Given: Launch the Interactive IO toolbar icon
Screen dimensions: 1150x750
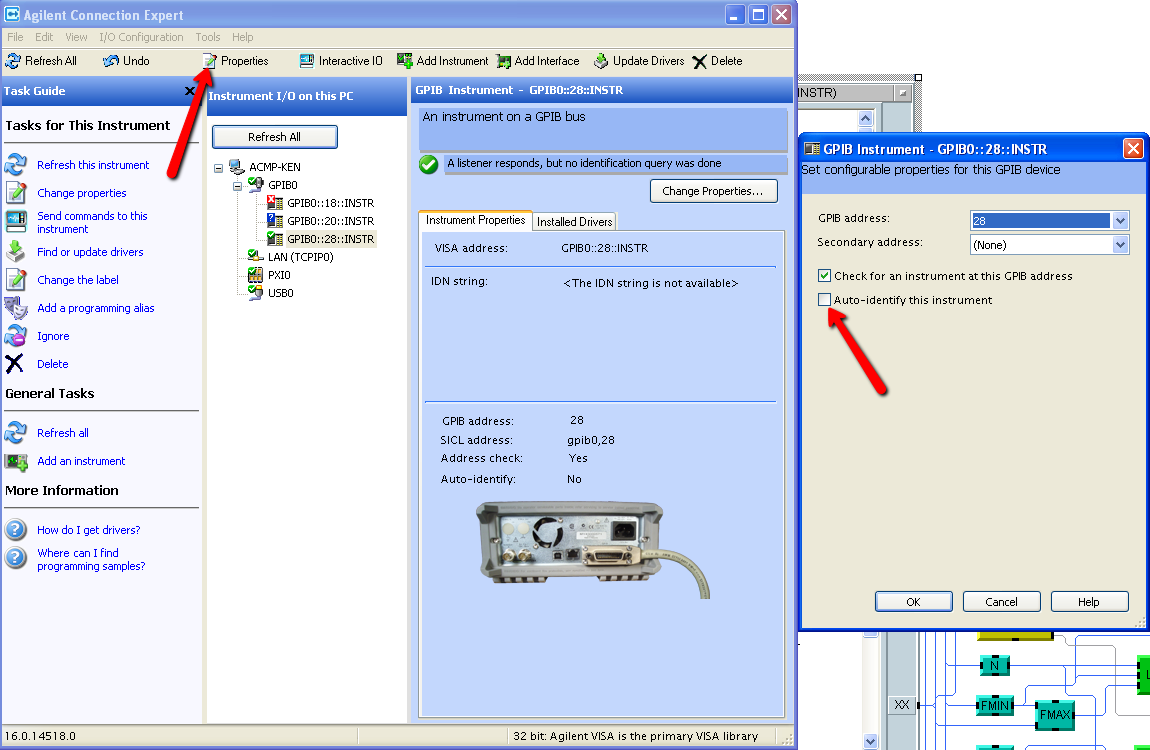Looking at the screenshot, I should [307, 61].
